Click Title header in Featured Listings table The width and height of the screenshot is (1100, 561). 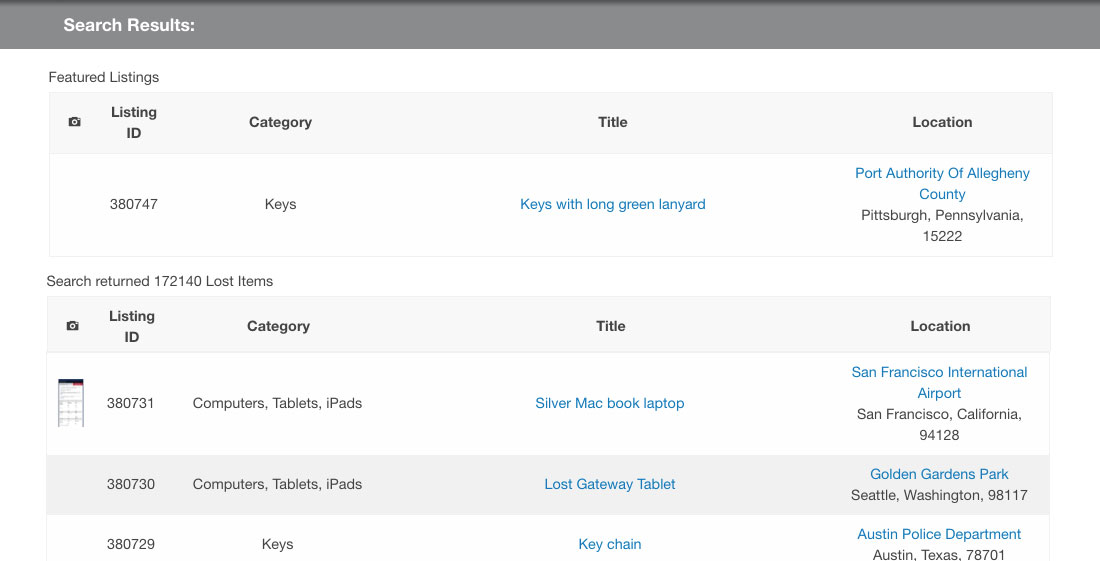click(x=612, y=122)
